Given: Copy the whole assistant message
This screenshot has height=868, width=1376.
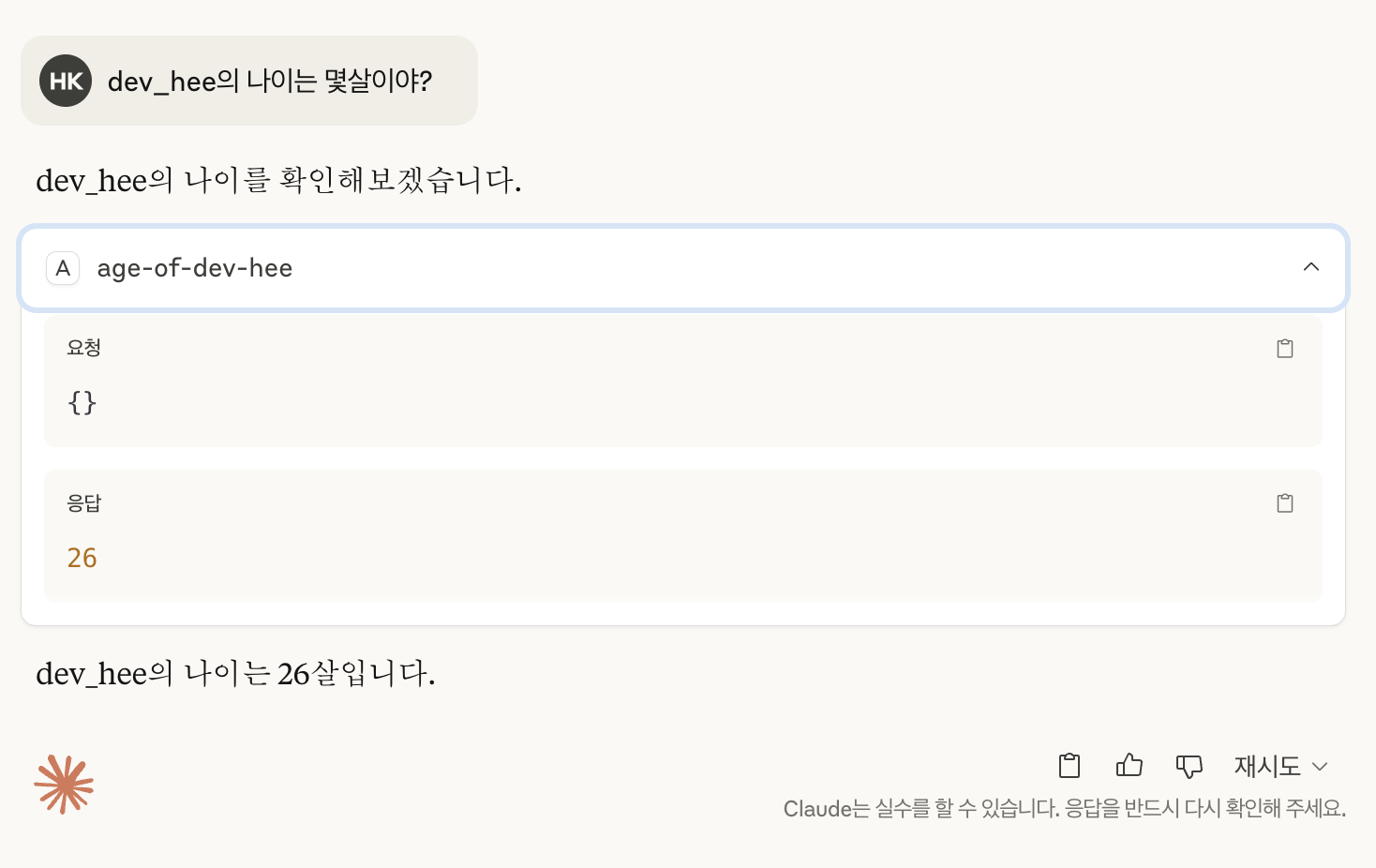Looking at the screenshot, I should [x=1069, y=766].
